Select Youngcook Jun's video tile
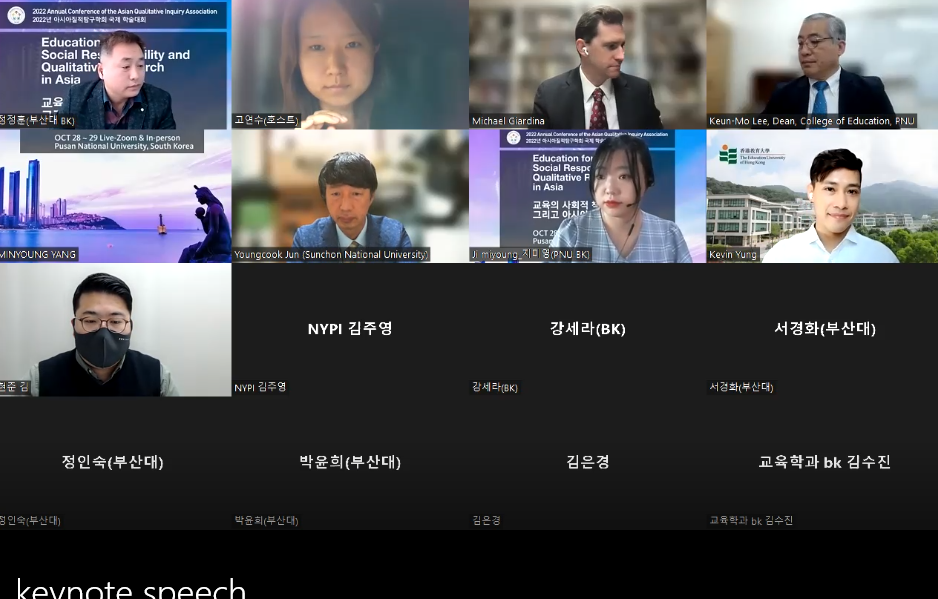The width and height of the screenshot is (938, 599). coord(350,196)
